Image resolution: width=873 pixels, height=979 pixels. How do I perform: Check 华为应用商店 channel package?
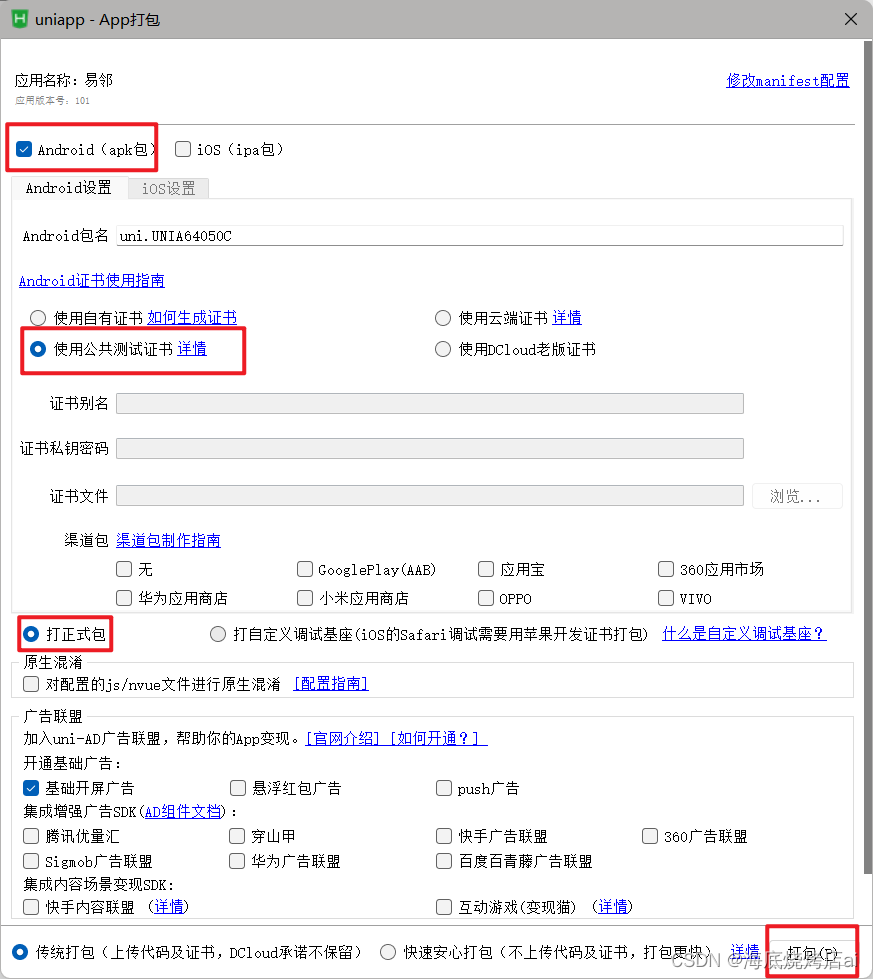124,598
